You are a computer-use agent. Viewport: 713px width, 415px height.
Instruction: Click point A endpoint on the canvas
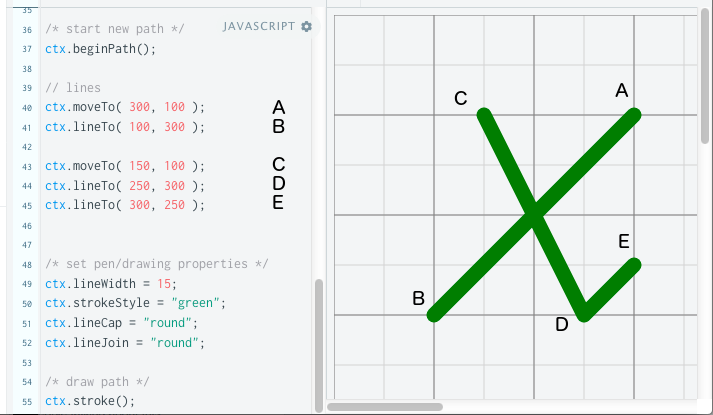(x=633, y=115)
